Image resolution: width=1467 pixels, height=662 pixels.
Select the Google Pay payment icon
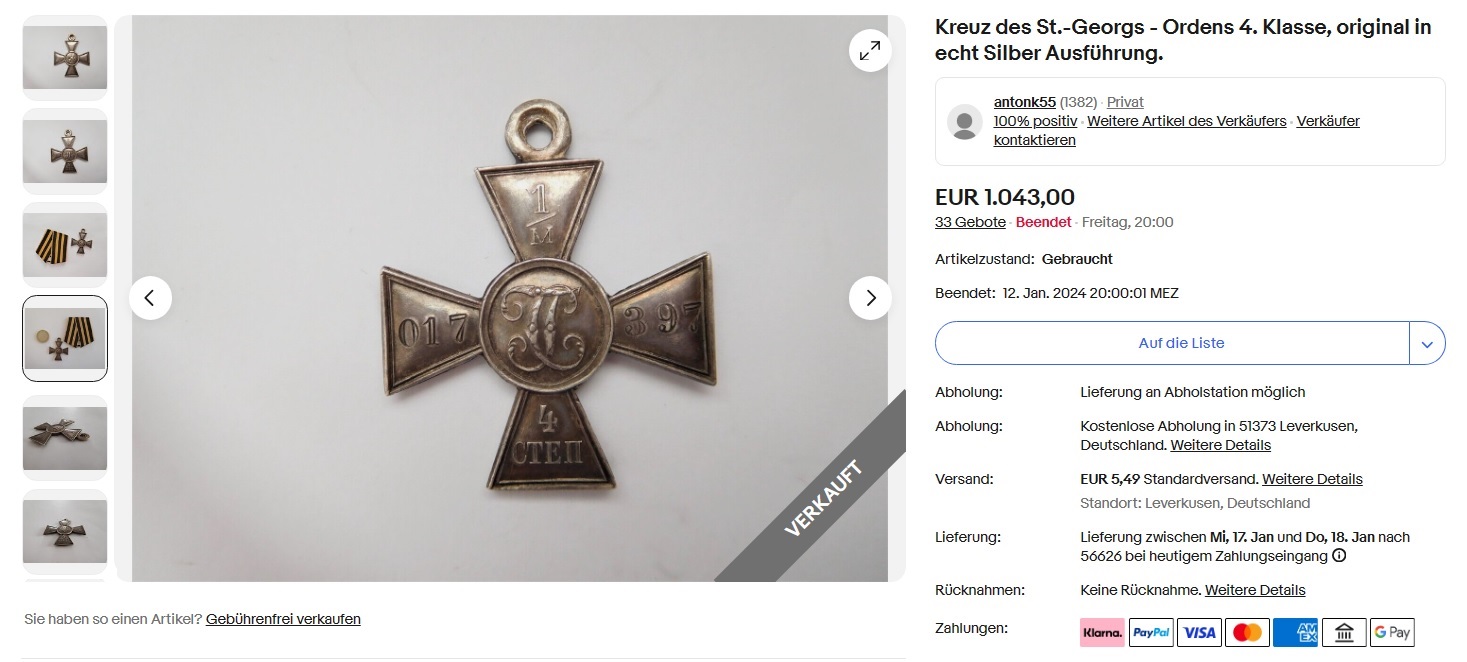click(1392, 632)
